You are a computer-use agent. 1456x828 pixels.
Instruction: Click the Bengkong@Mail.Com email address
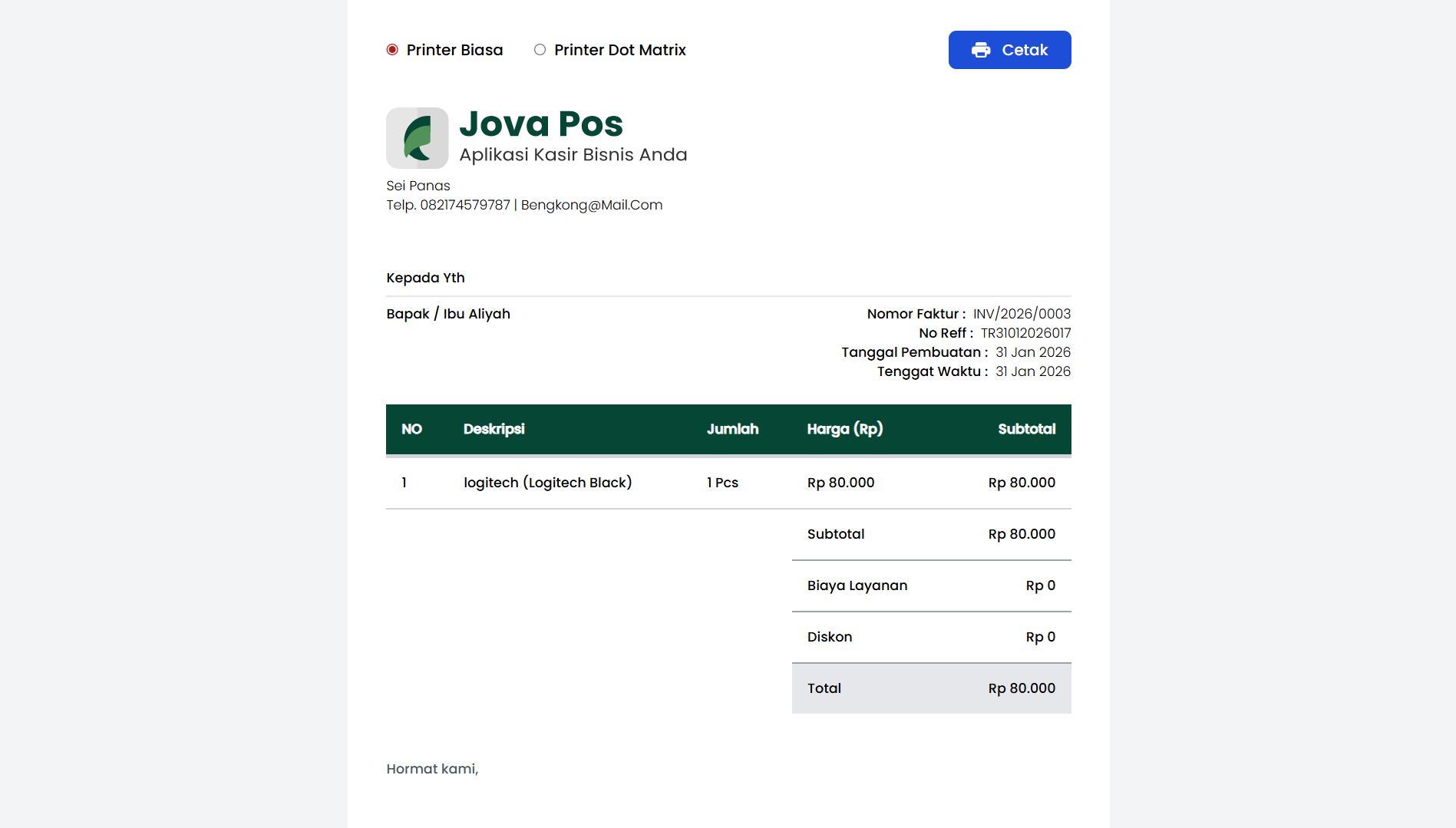pos(592,205)
